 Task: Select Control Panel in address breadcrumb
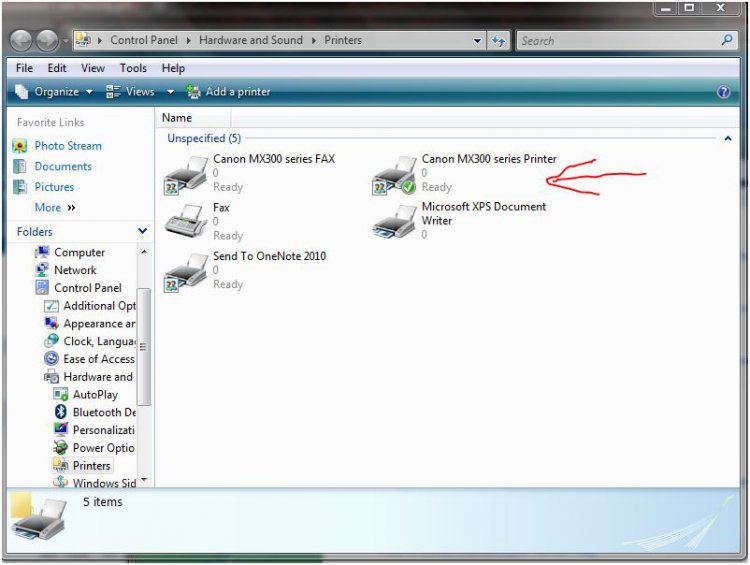[x=144, y=40]
